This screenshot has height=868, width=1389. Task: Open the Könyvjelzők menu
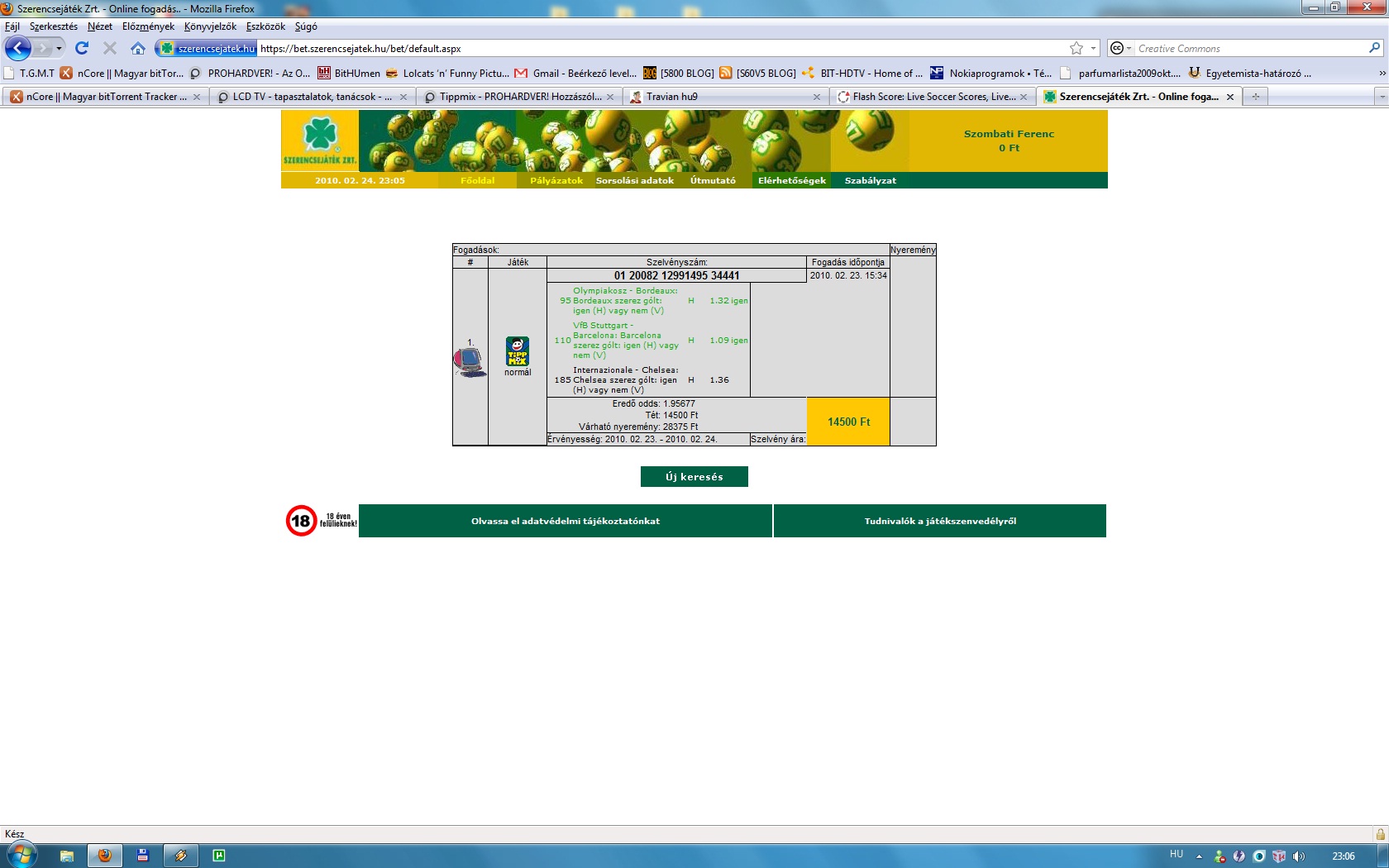click(x=210, y=26)
